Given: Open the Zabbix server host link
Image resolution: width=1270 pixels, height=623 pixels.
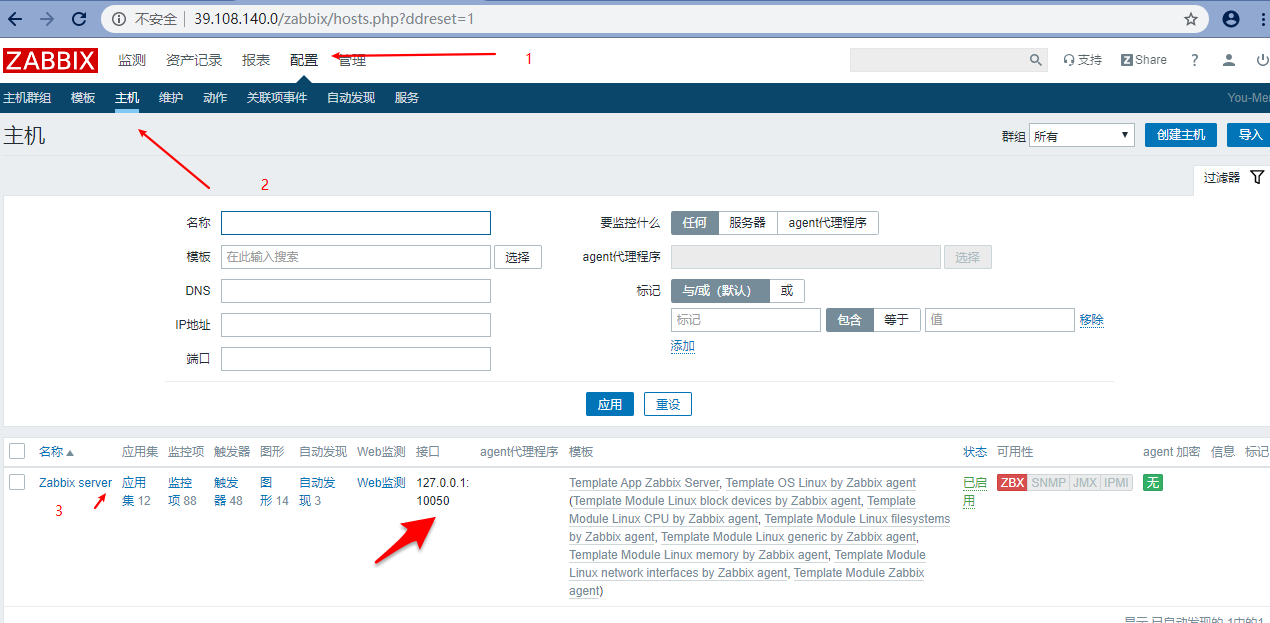Looking at the screenshot, I should pos(75,483).
